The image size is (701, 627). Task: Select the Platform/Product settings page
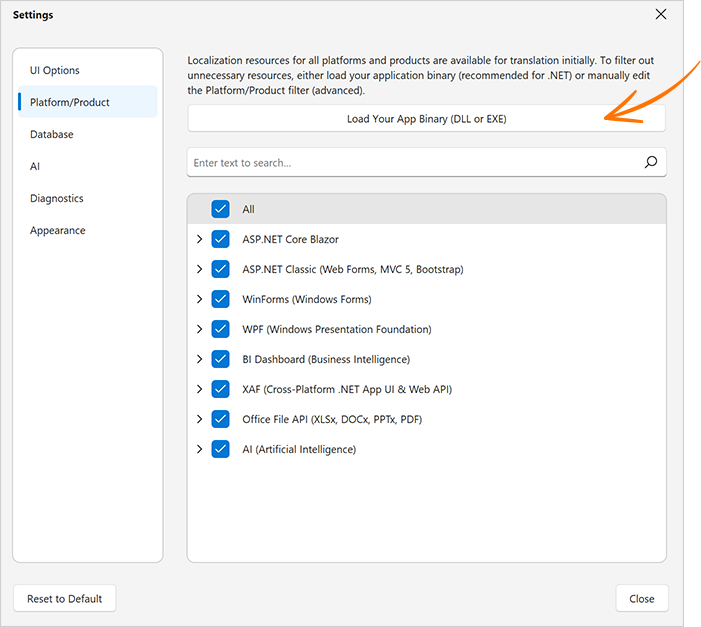pos(88,102)
